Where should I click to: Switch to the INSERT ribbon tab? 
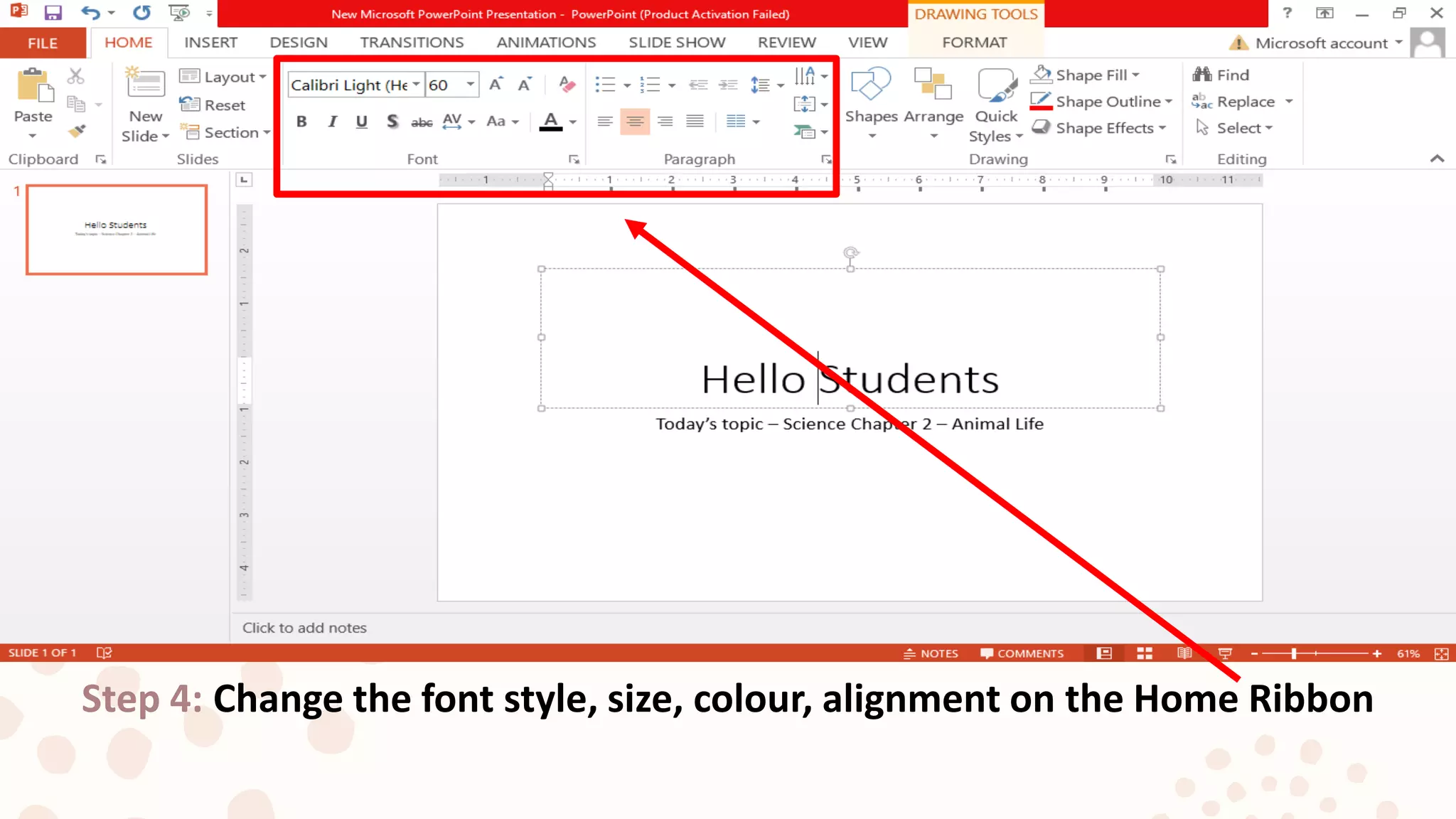pyautogui.click(x=210, y=43)
